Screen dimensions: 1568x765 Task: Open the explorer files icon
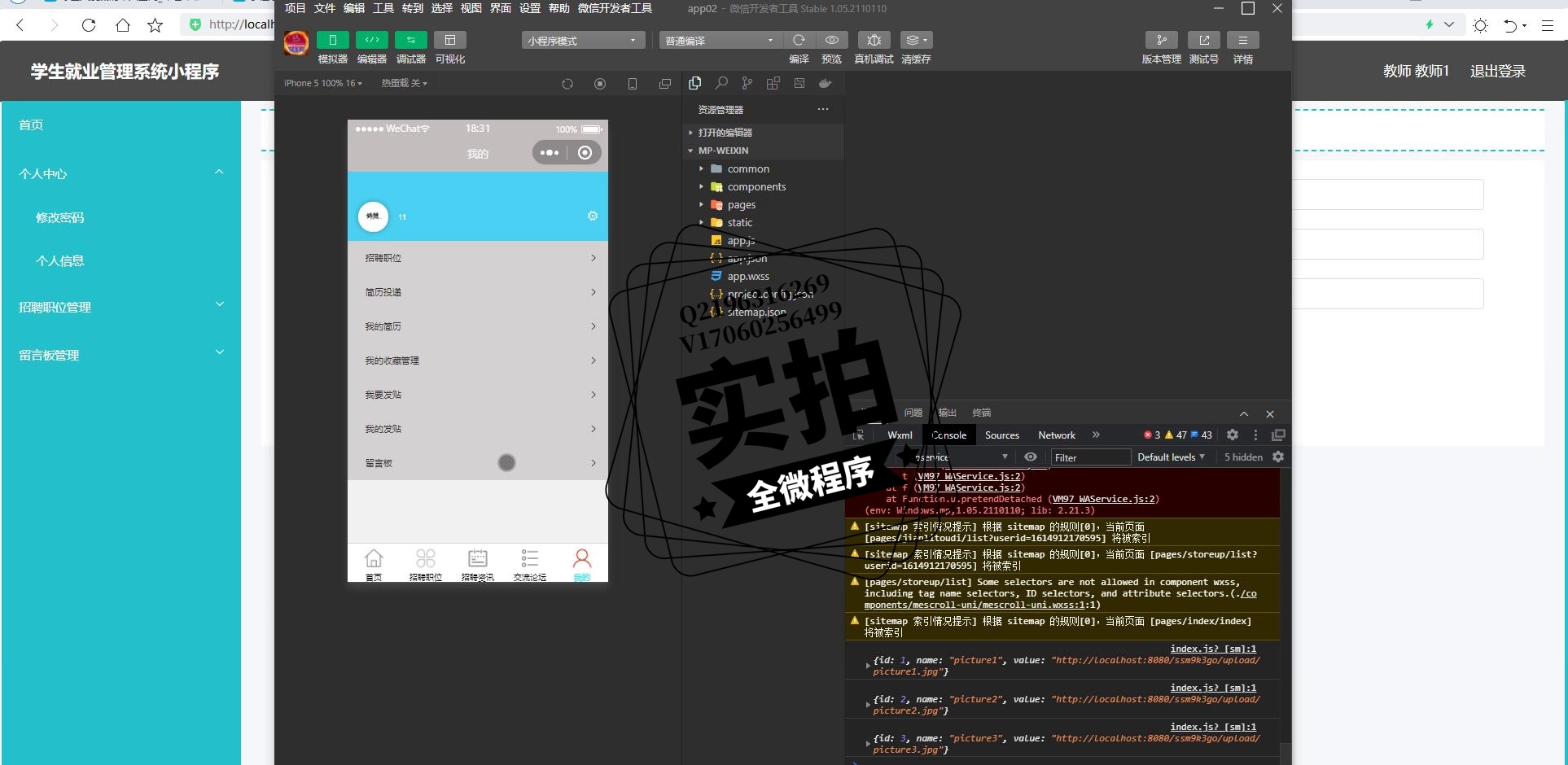point(694,83)
